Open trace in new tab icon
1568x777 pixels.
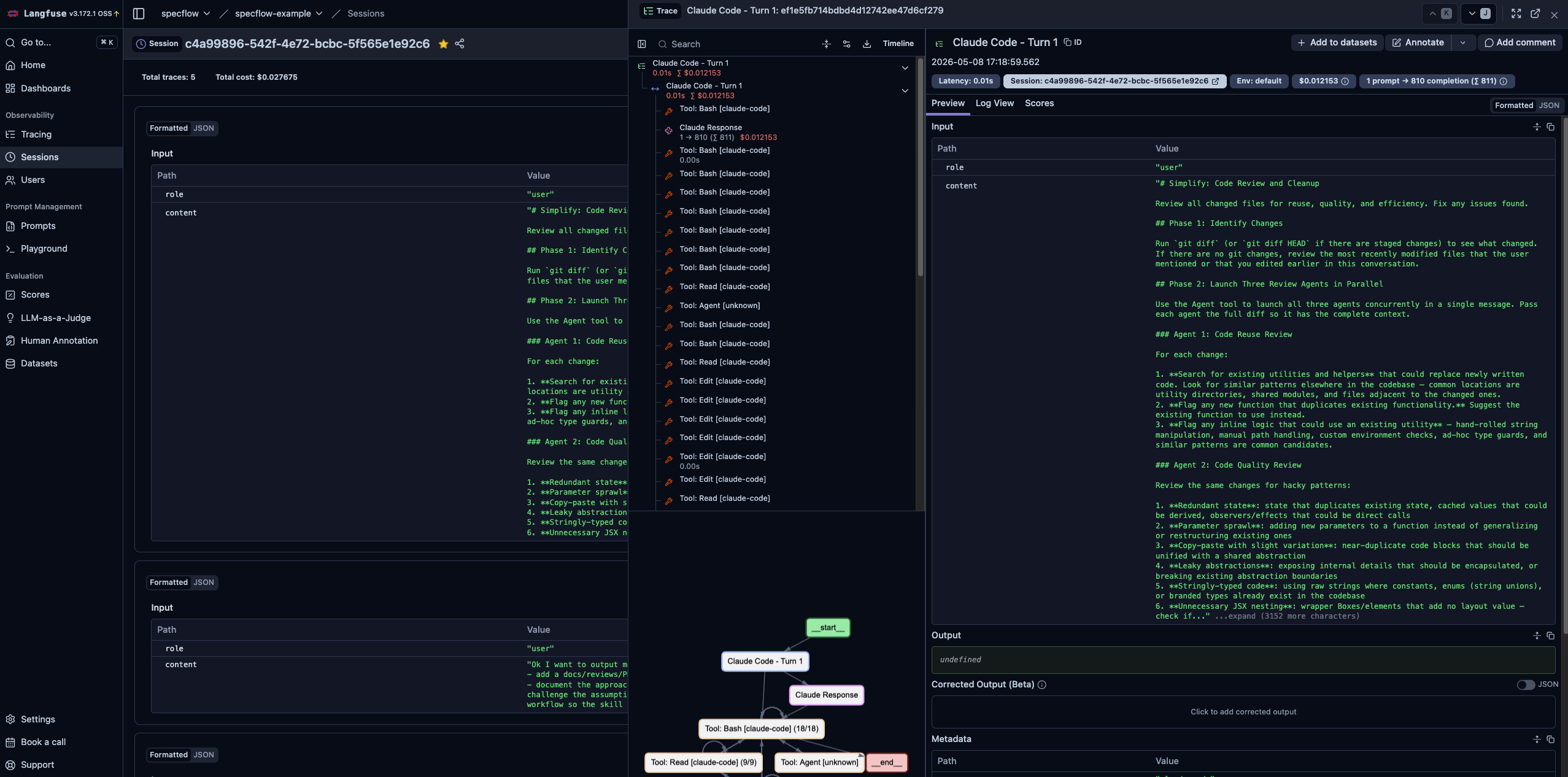coord(1535,14)
